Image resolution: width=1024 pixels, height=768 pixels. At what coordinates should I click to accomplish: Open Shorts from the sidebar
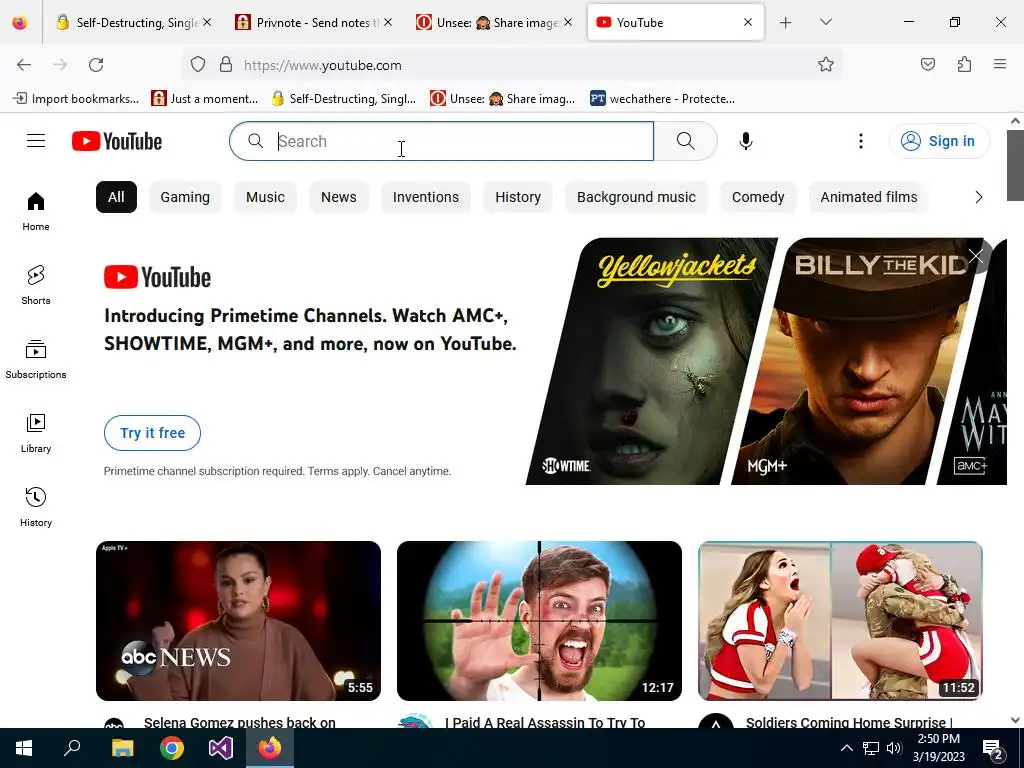coord(36,285)
